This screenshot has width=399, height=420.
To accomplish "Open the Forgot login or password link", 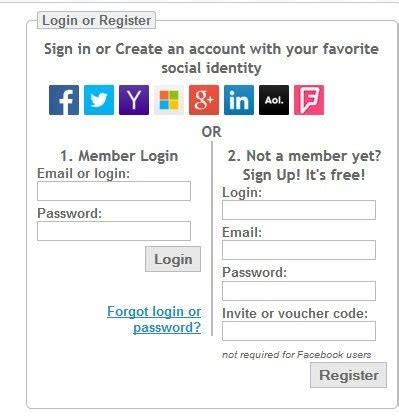I will tap(154, 319).
